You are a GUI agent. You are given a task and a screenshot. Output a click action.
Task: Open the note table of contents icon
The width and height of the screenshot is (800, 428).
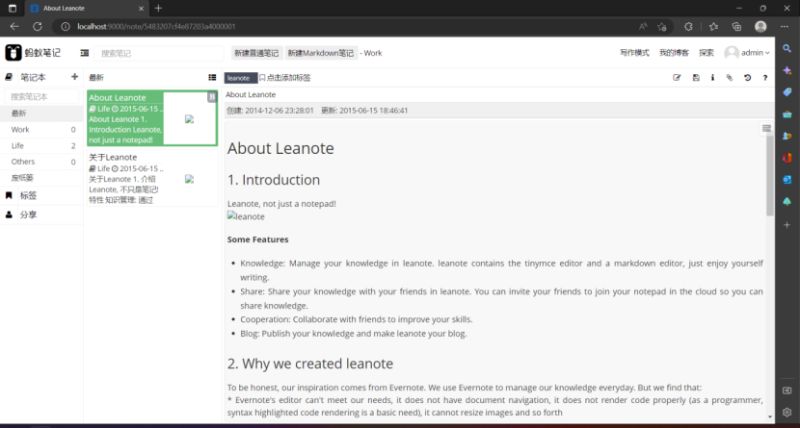pyautogui.click(x=766, y=128)
